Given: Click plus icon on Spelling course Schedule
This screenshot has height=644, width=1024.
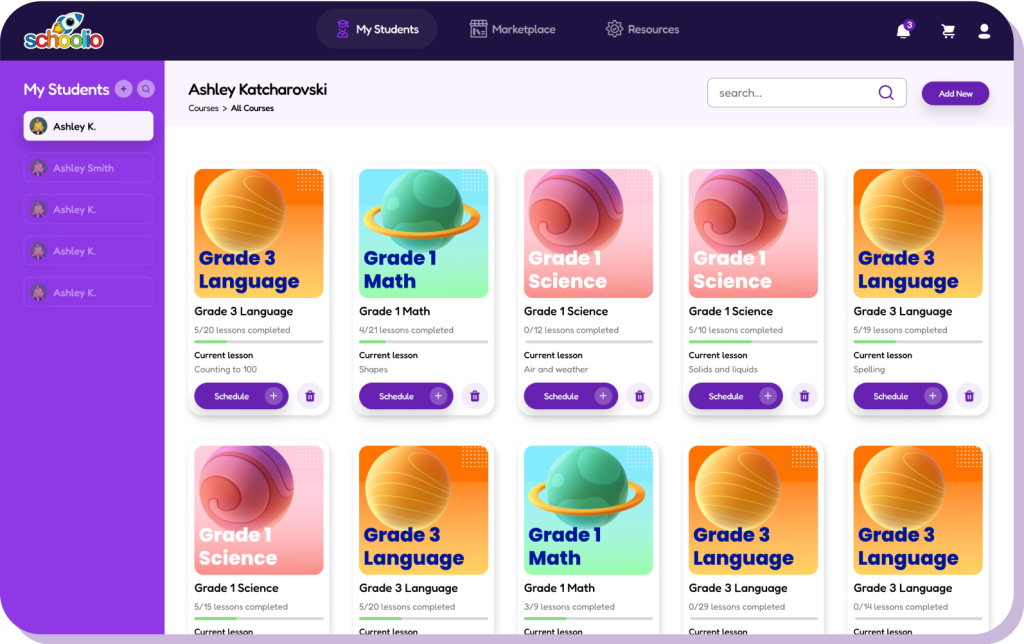Looking at the screenshot, I should coord(933,396).
